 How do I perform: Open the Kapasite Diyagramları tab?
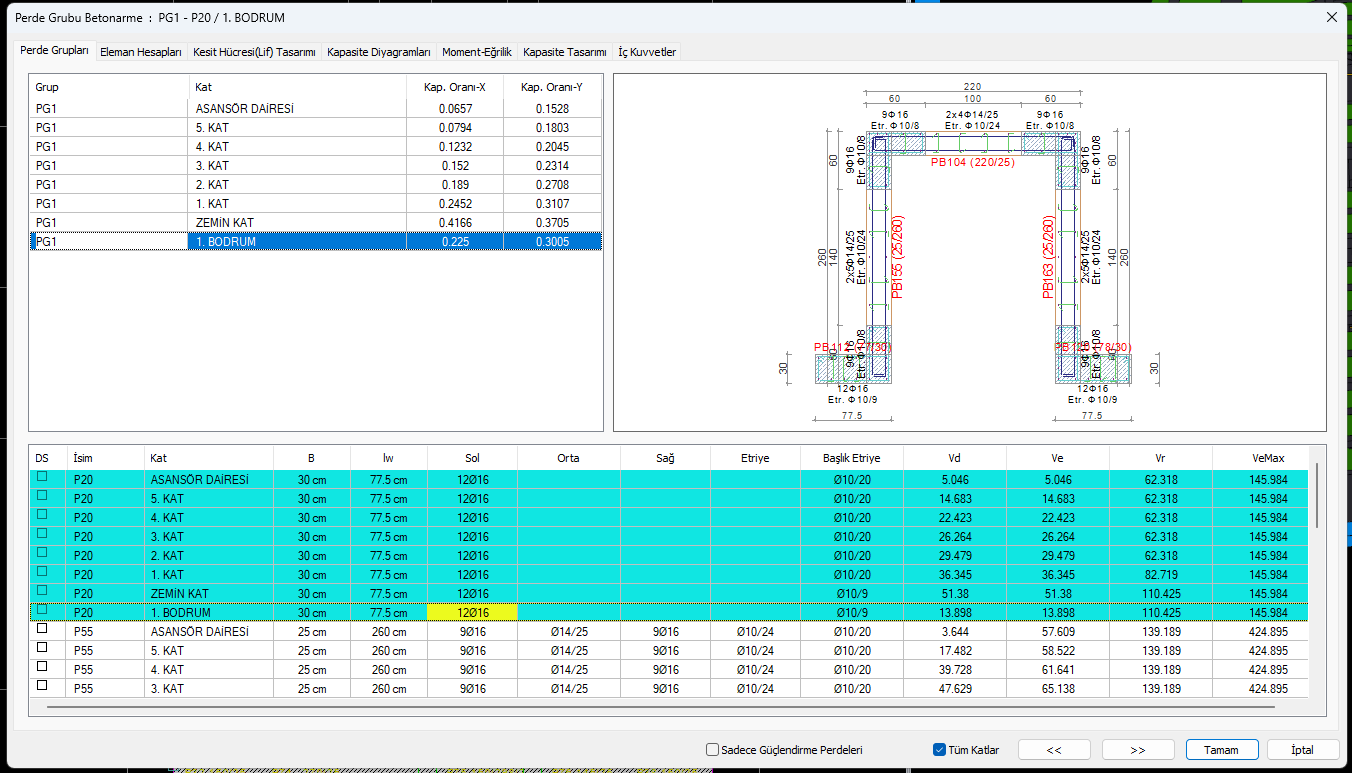click(378, 52)
